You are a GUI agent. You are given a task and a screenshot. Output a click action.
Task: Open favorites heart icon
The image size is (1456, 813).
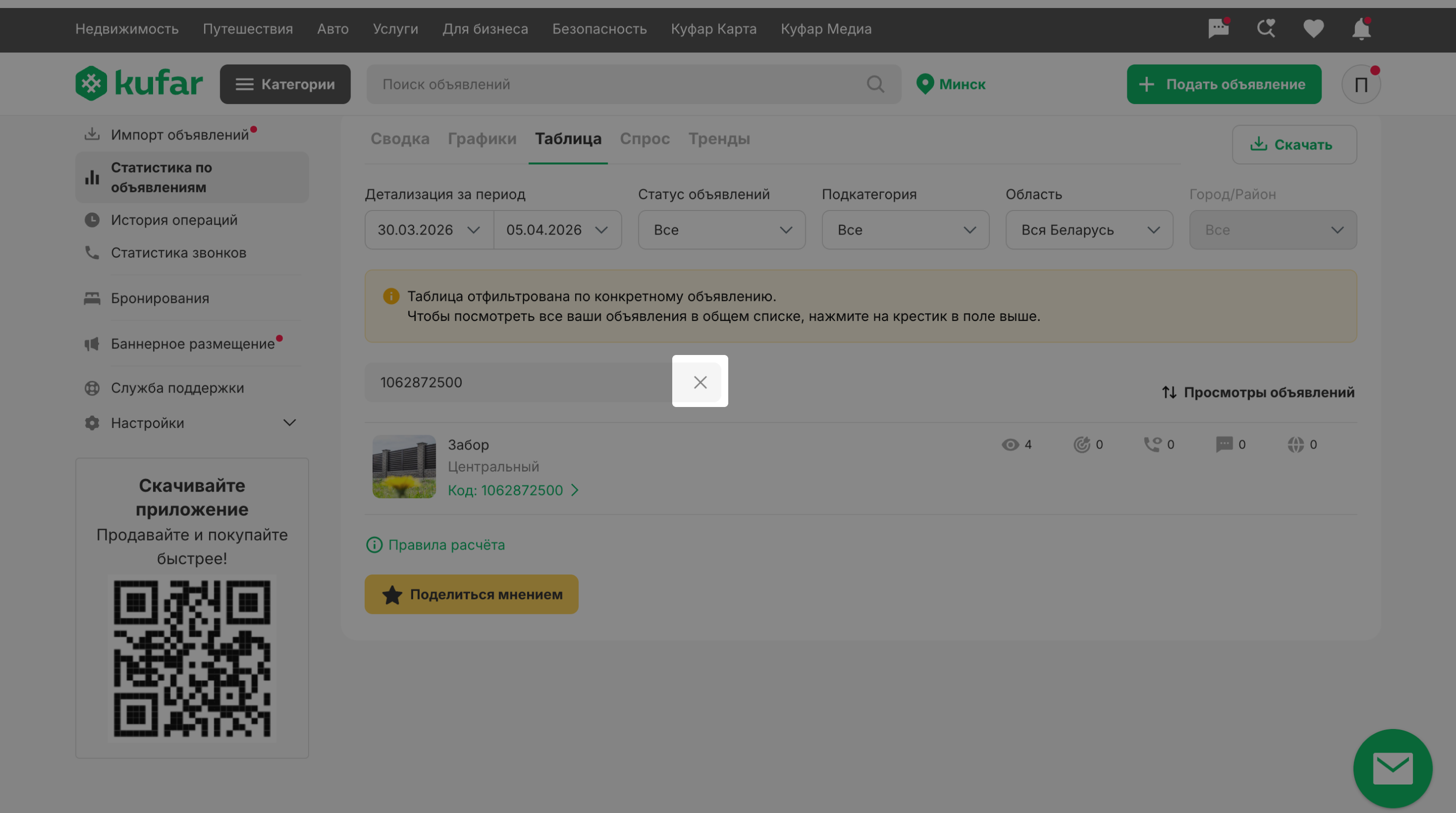(1313, 29)
